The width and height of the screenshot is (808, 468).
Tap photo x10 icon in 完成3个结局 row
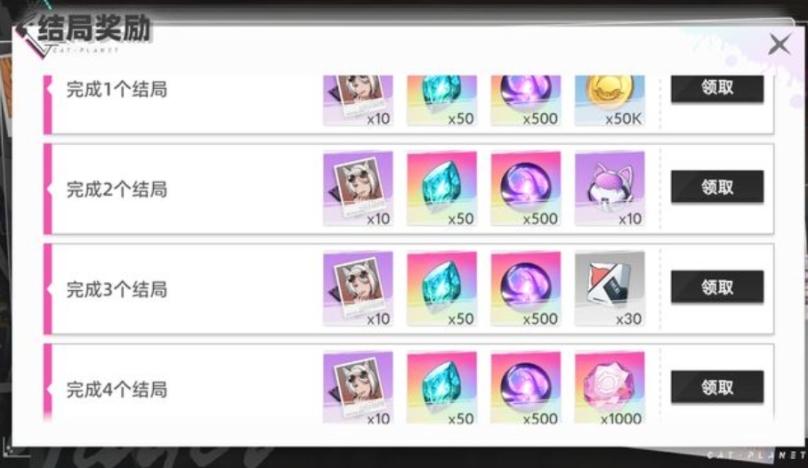click(x=358, y=288)
